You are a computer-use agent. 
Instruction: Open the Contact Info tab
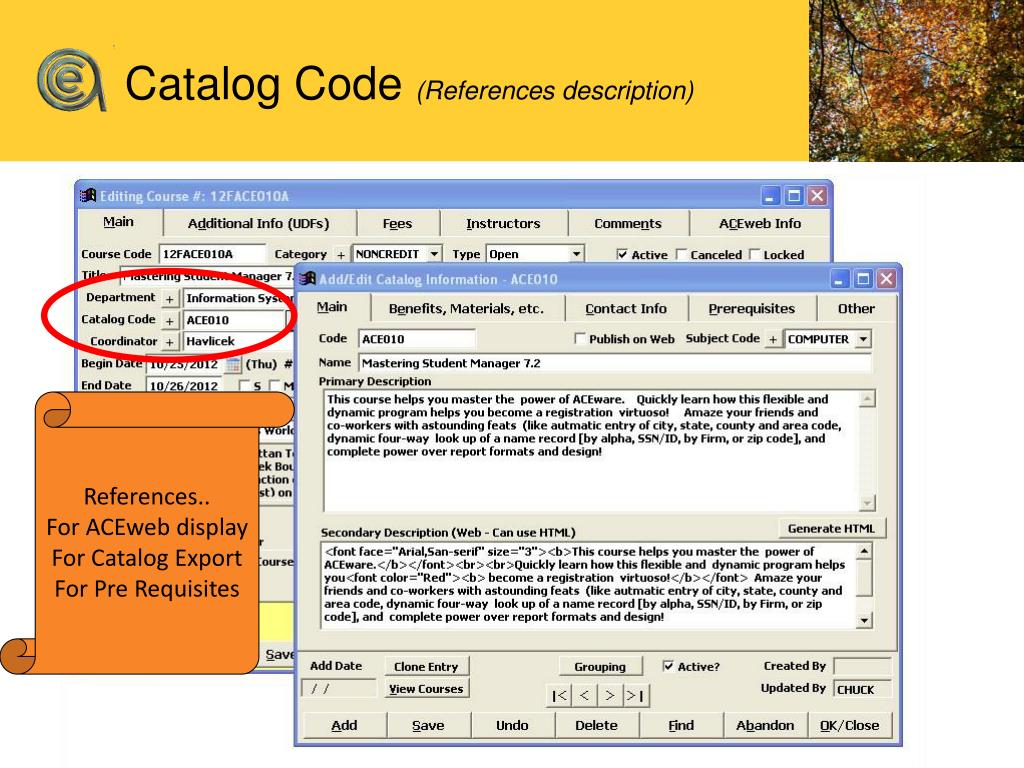click(x=626, y=308)
